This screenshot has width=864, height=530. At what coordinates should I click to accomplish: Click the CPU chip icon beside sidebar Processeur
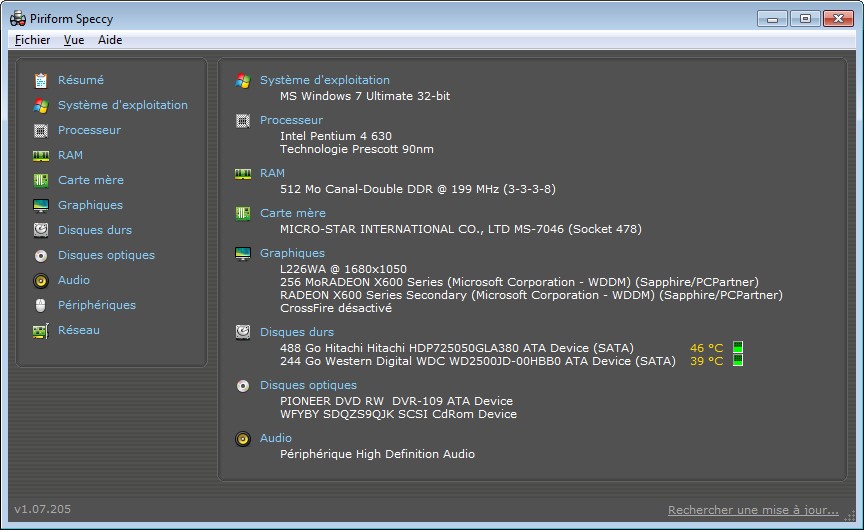[x=41, y=131]
